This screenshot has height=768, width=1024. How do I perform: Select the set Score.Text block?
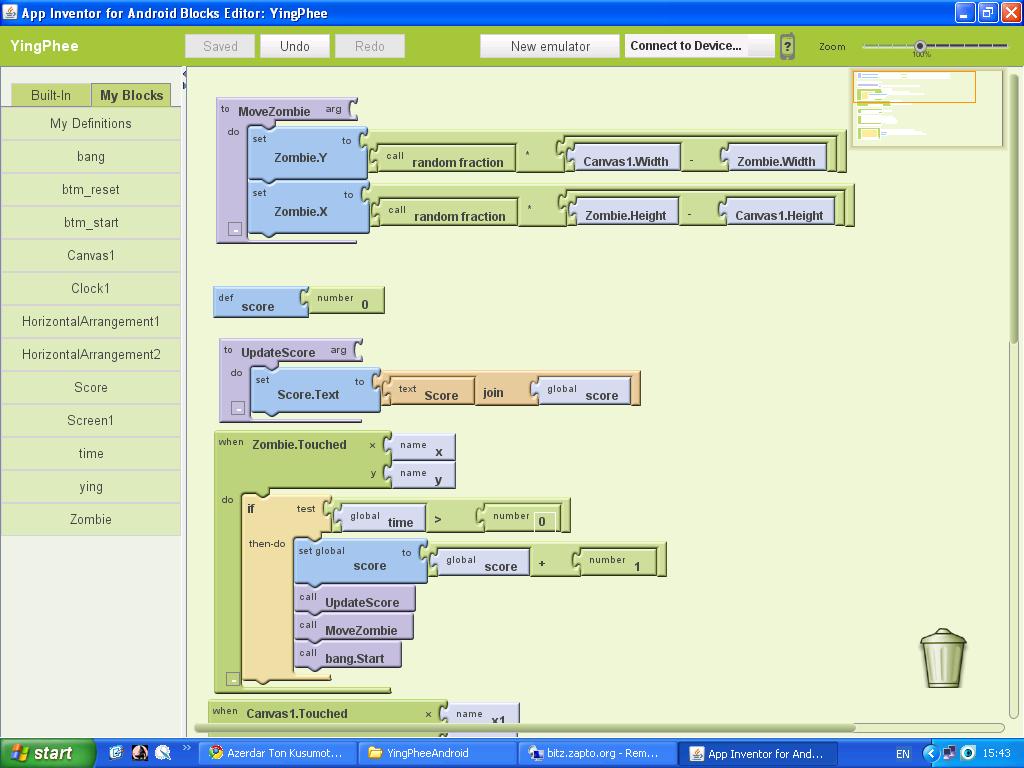(315, 391)
